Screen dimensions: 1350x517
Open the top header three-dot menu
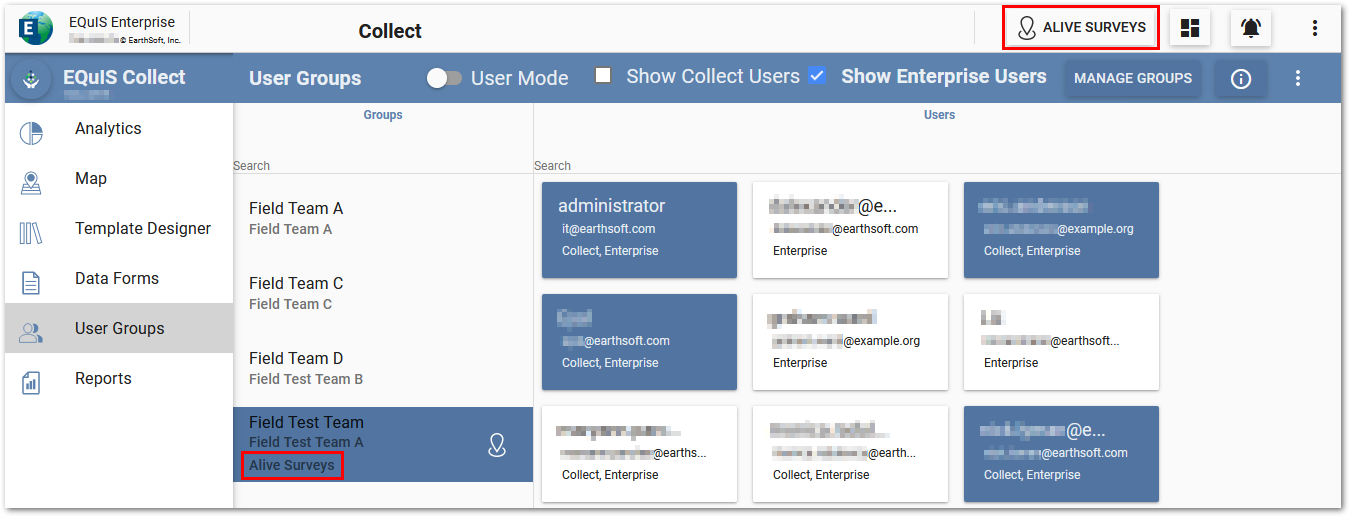point(1315,28)
